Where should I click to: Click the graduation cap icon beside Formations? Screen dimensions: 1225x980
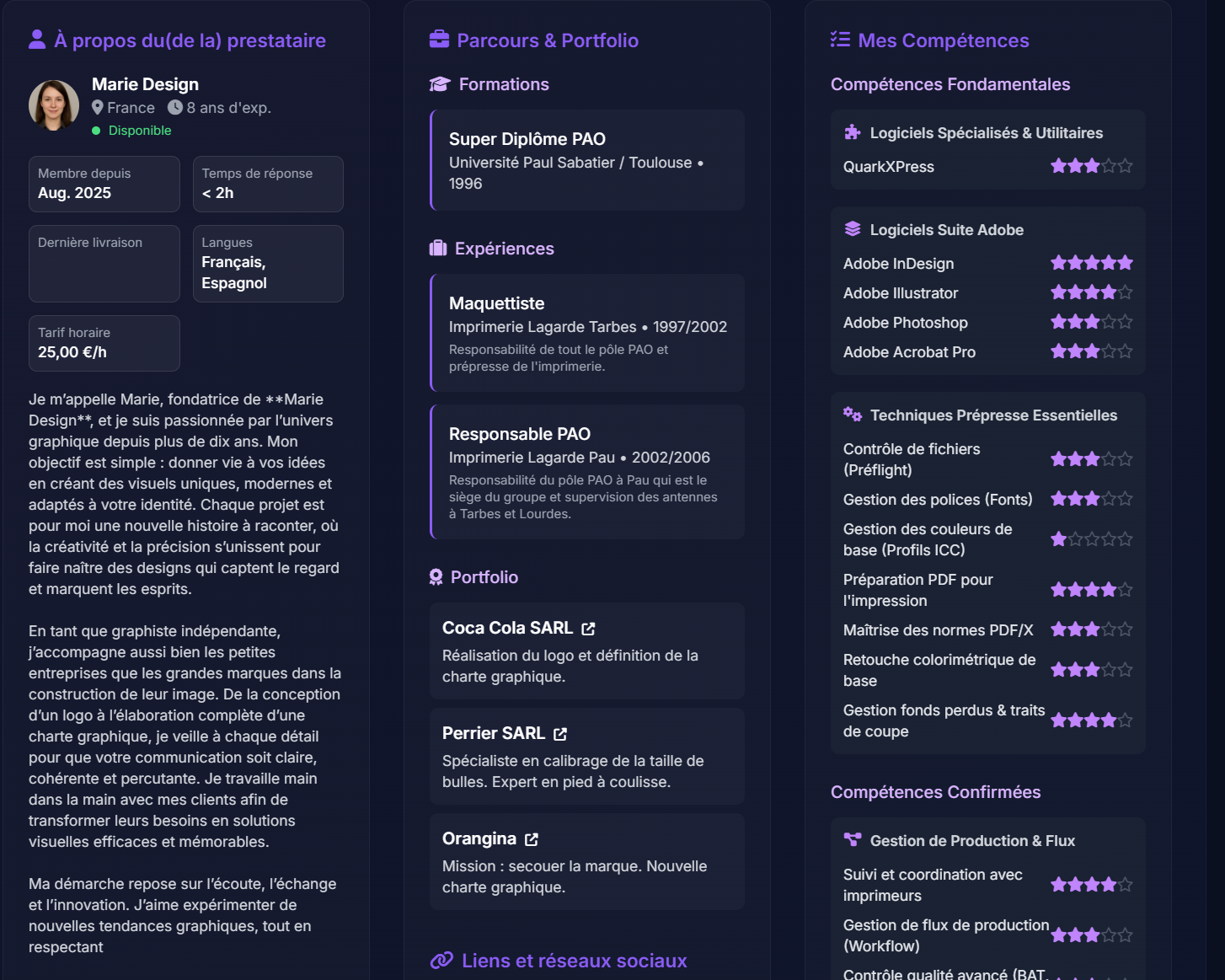(x=440, y=84)
